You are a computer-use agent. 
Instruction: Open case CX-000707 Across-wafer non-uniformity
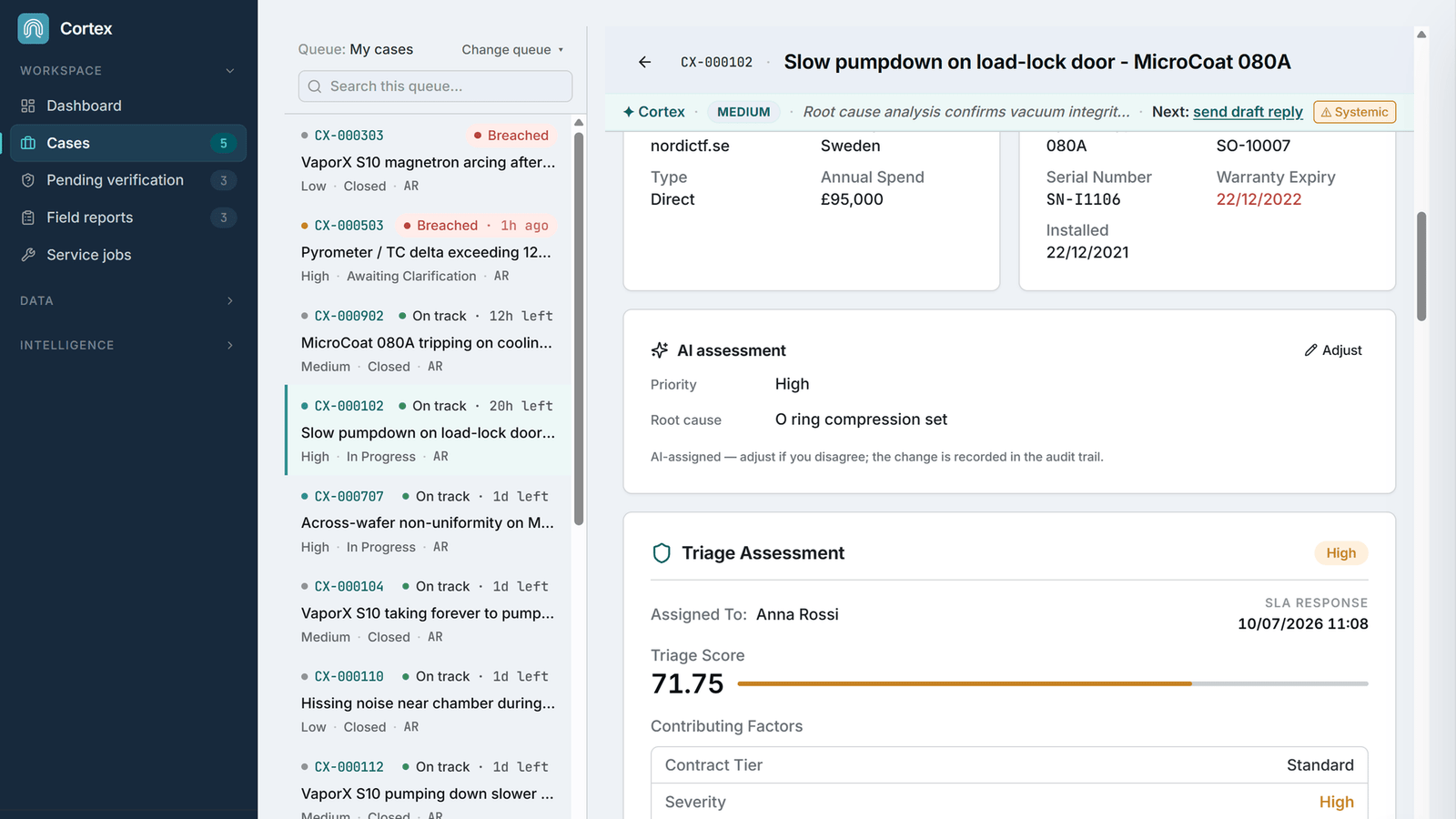(x=428, y=520)
